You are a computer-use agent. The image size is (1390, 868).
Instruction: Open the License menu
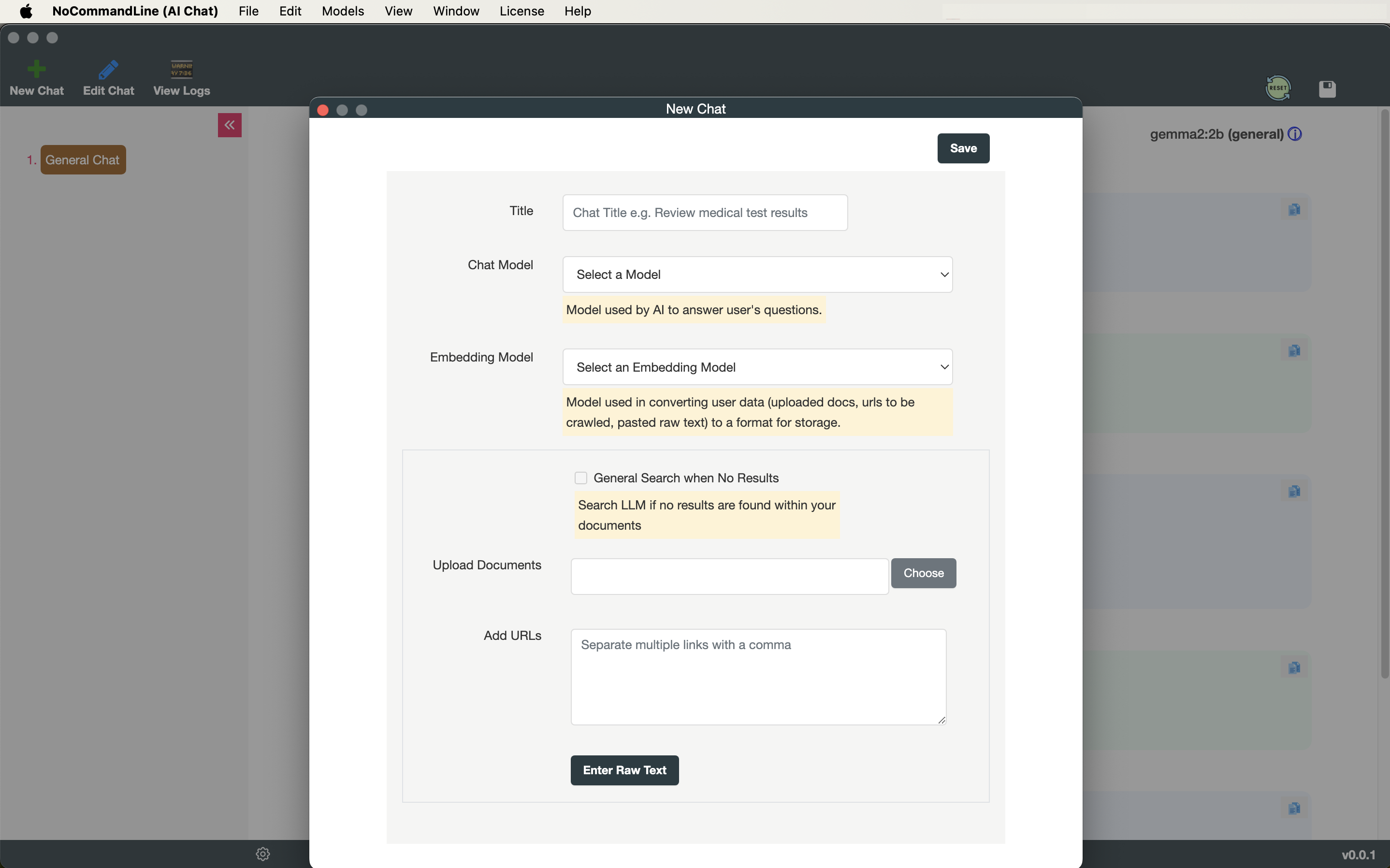(x=521, y=11)
